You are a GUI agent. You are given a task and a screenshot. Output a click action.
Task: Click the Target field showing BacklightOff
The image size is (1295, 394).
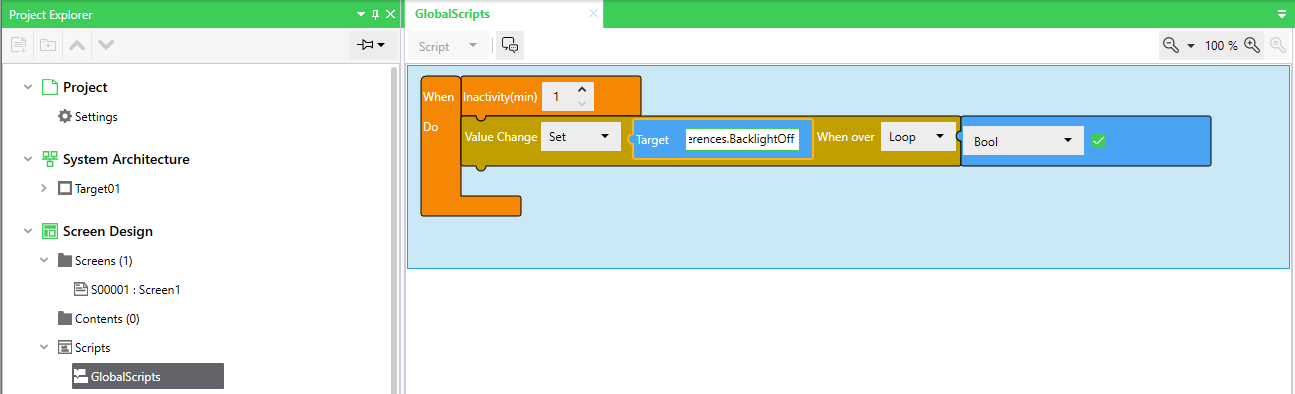[x=742, y=140]
